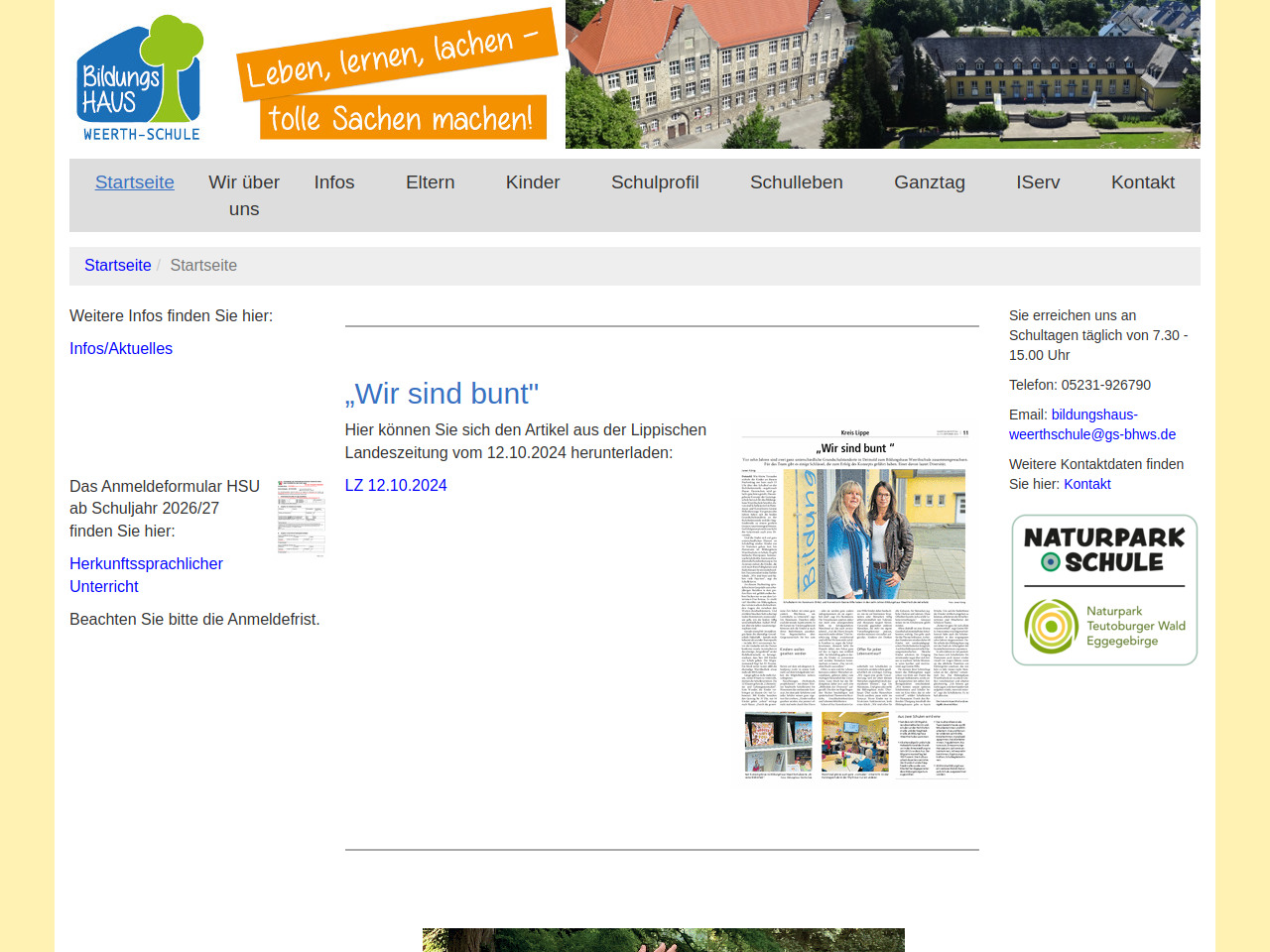Image resolution: width=1270 pixels, height=952 pixels.
Task: Click the school email address link
Action: (1092, 424)
